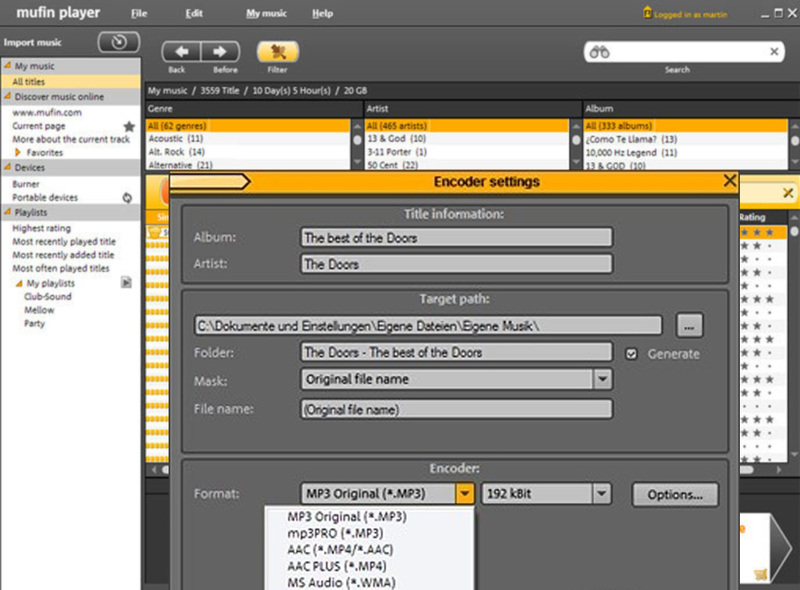
Task: Click the Options... button
Action: pyautogui.click(x=675, y=494)
